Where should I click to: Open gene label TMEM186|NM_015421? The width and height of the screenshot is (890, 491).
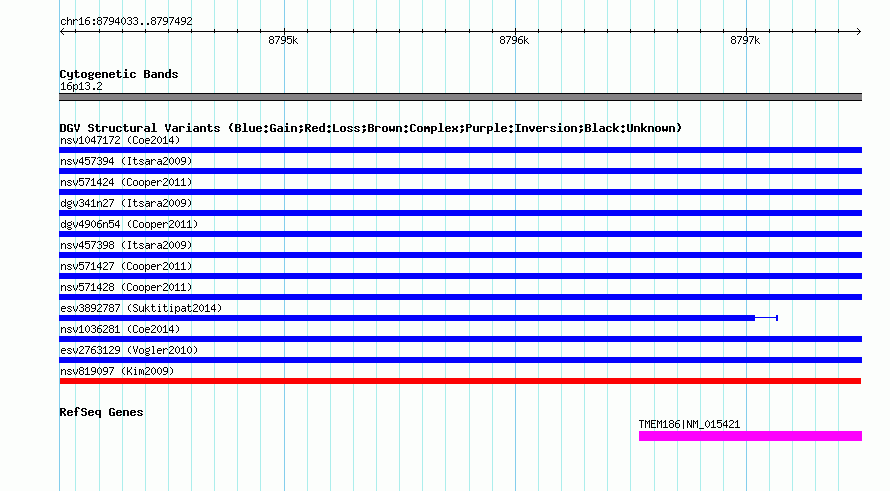tap(689, 424)
